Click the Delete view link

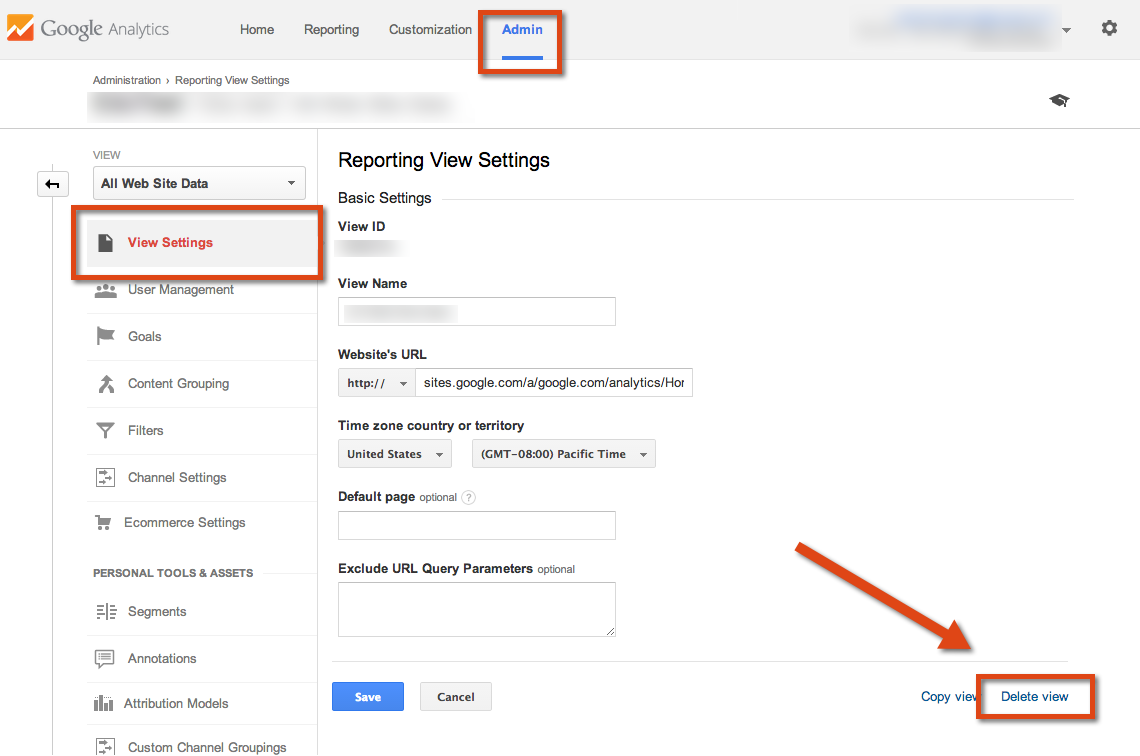(1035, 696)
